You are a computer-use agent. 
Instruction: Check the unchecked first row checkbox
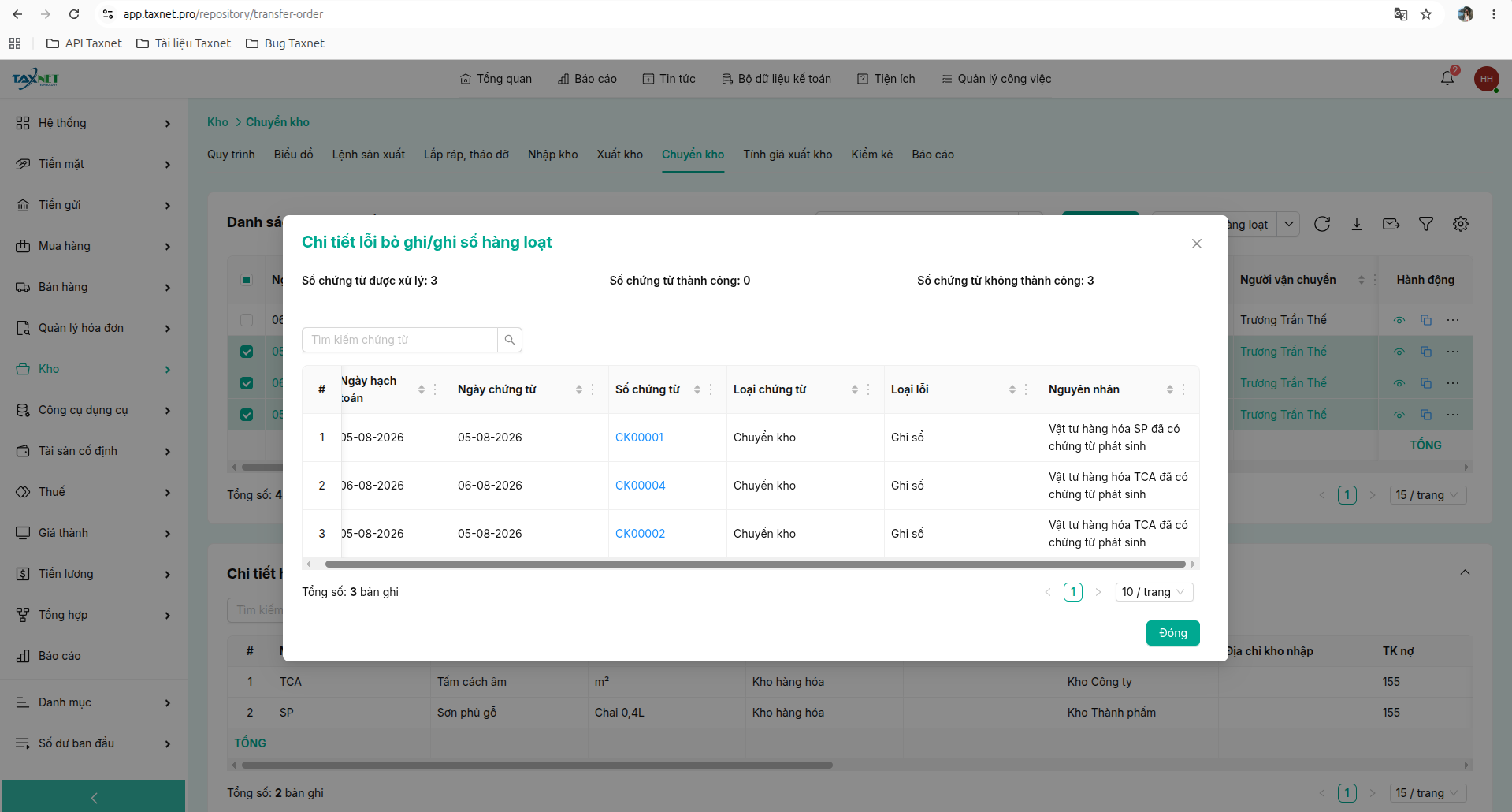coord(247,320)
